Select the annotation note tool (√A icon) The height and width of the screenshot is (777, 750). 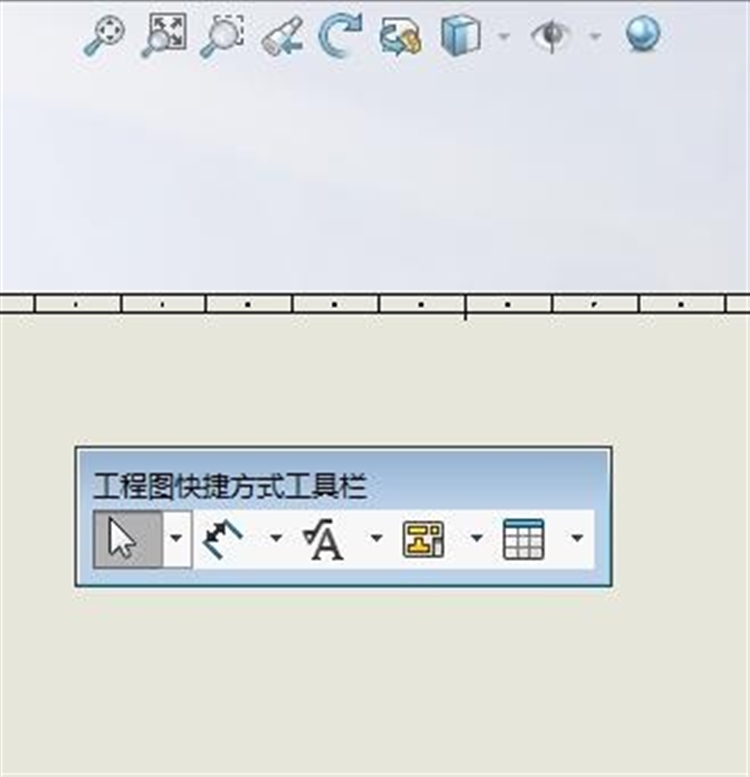coord(323,539)
